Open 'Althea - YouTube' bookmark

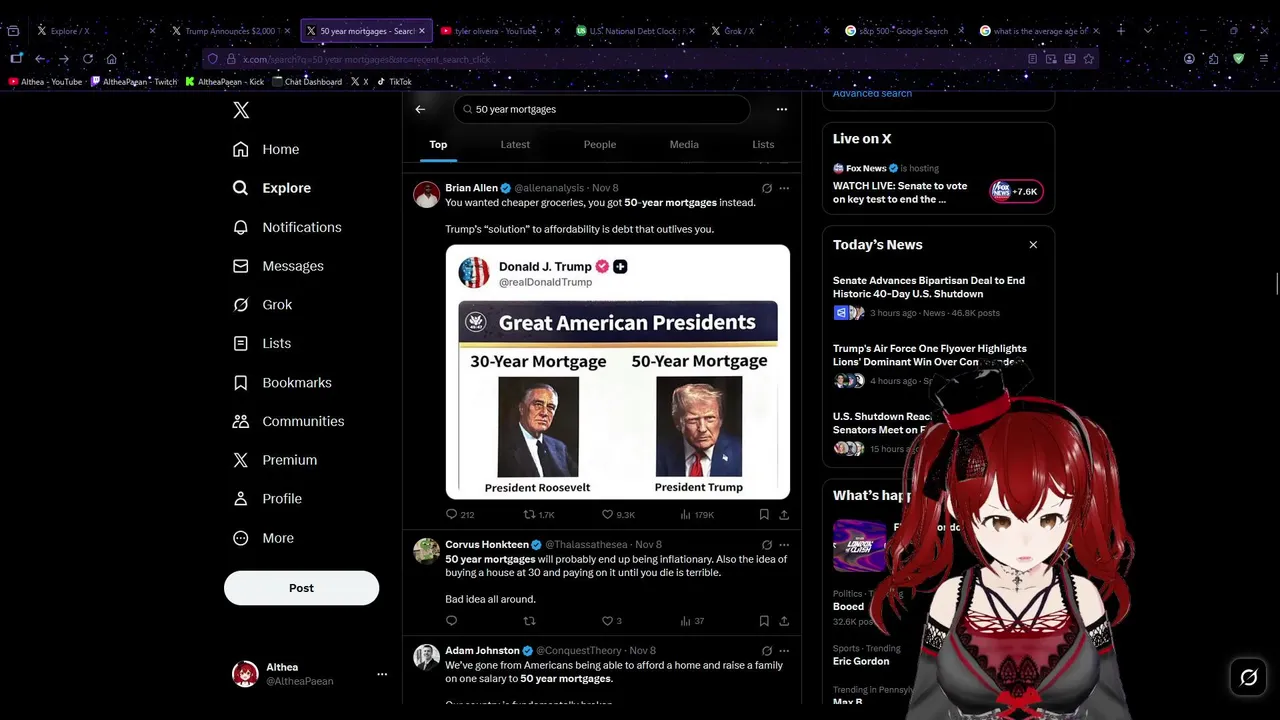(46, 82)
